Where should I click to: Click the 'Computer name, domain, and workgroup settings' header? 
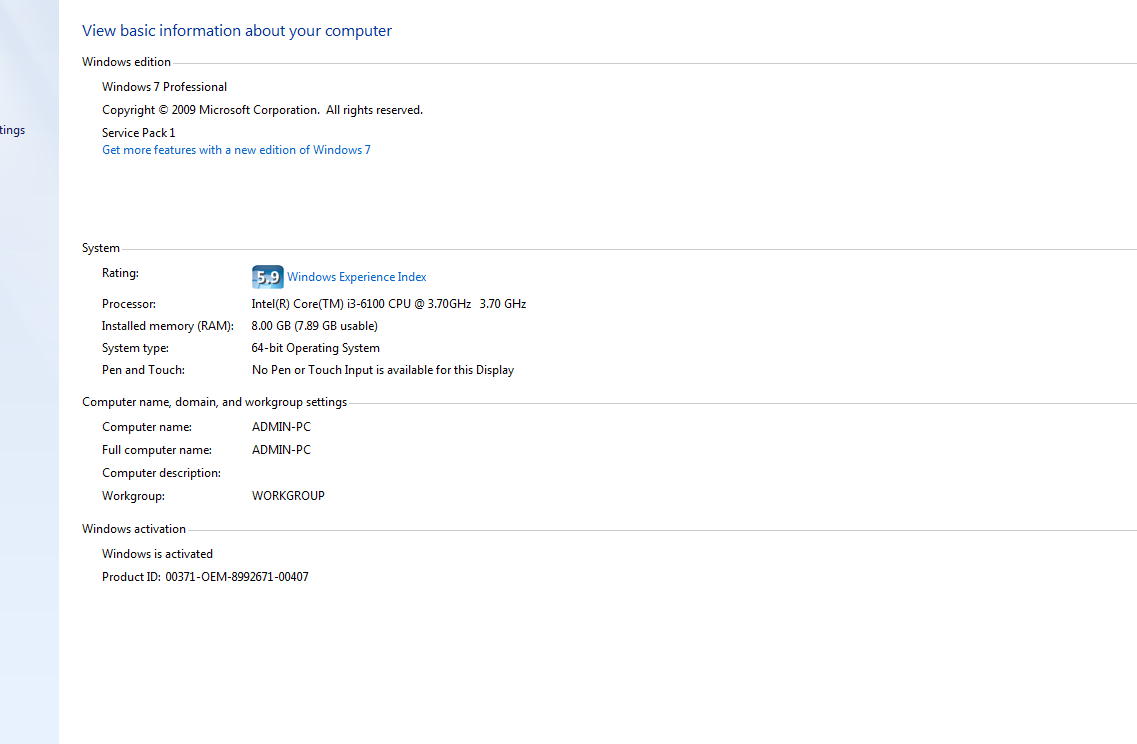click(x=215, y=402)
